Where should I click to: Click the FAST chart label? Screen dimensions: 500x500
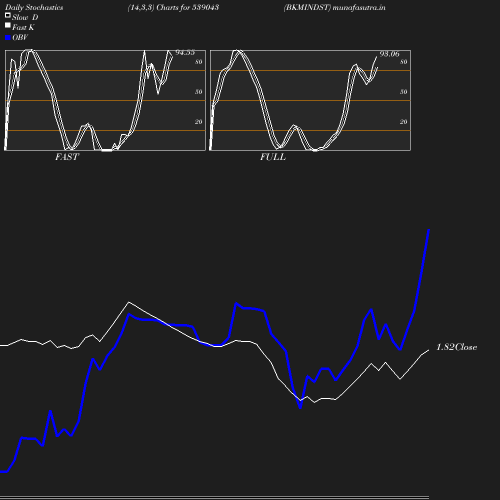[67, 157]
